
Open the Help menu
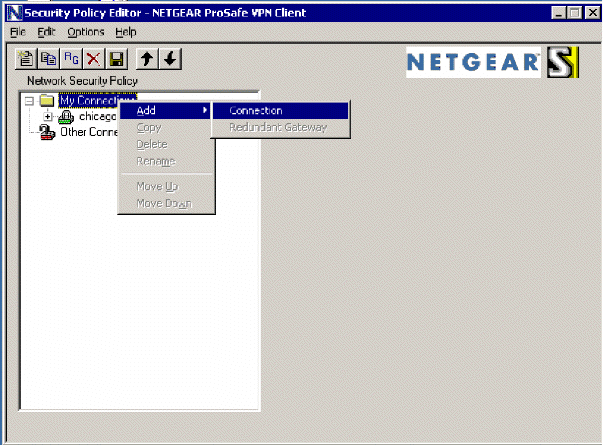(x=126, y=32)
